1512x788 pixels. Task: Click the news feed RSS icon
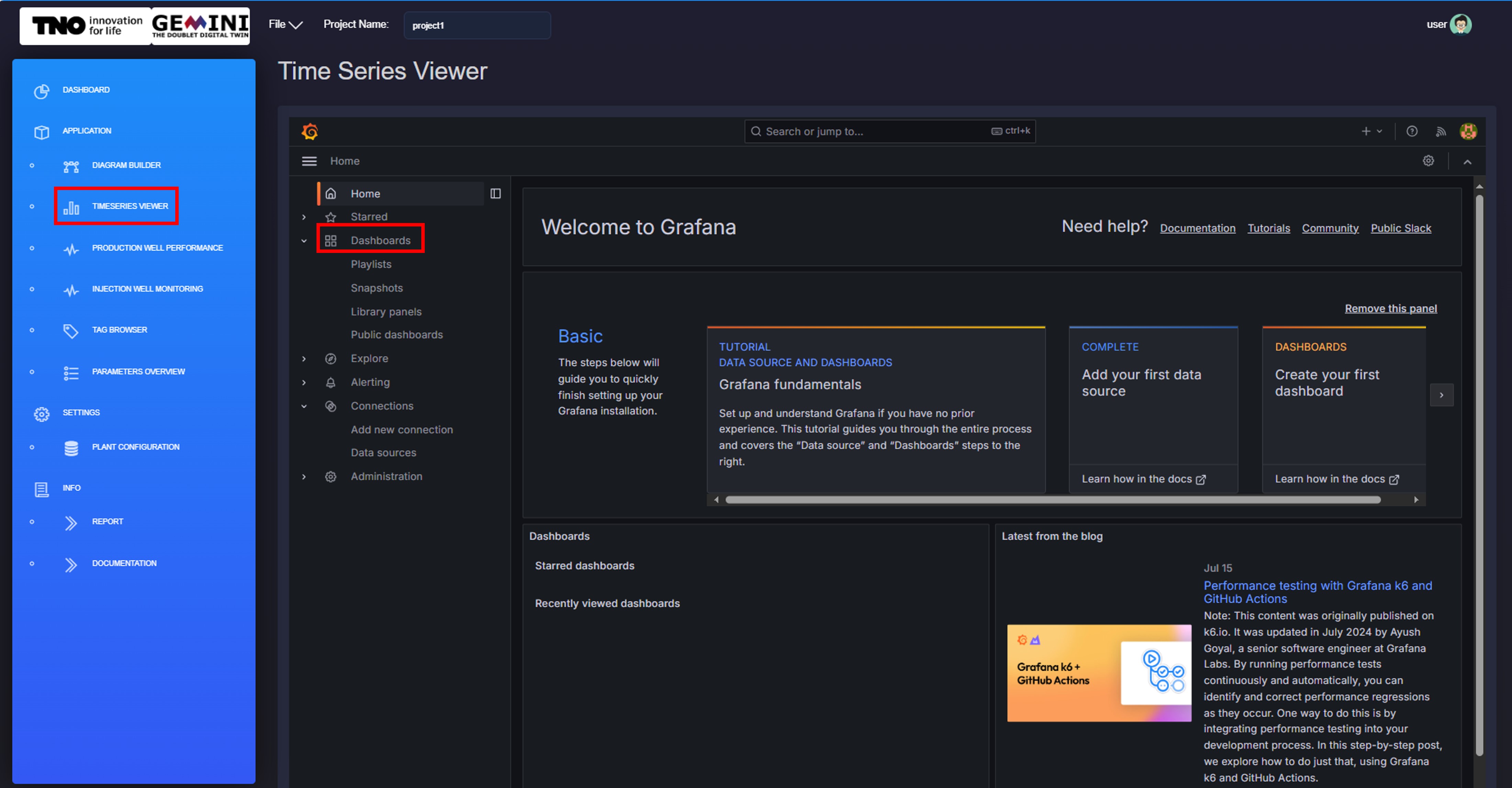pyautogui.click(x=1441, y=132)
